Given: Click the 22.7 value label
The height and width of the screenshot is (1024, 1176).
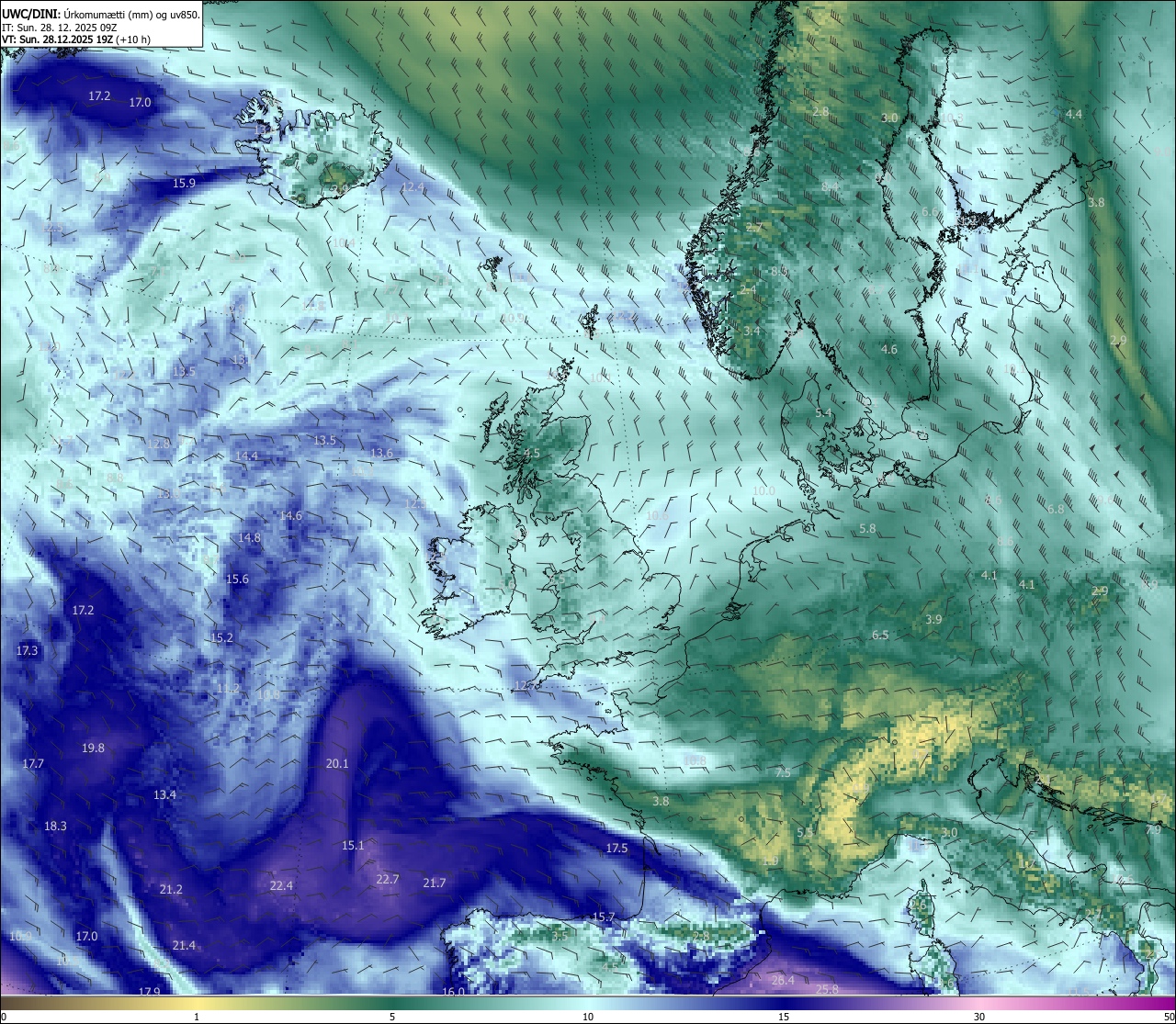Looking at the screenshot, I should point(388,879).
